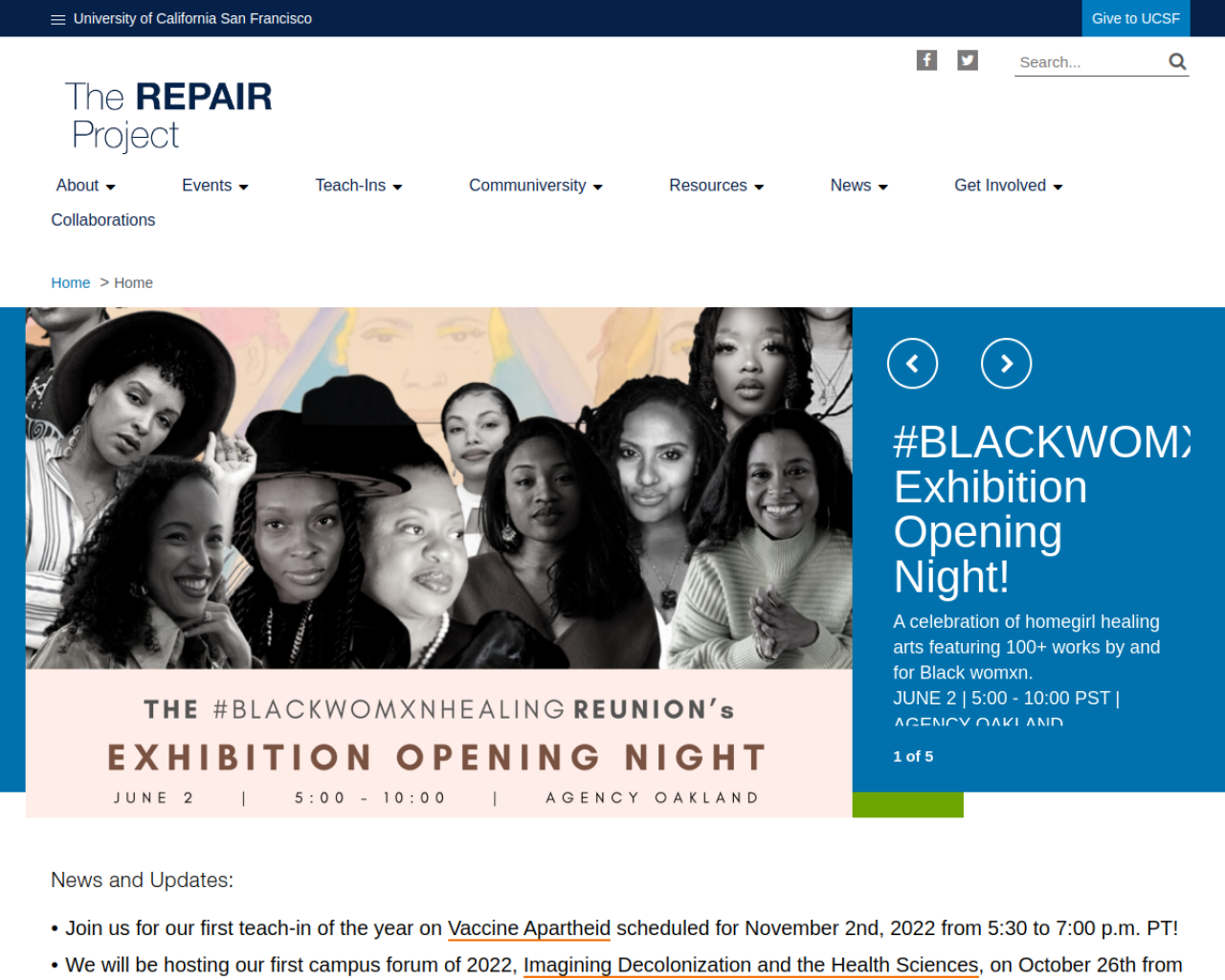Viewport: 1225px width, 980px height.
Task: Expand the Teach-Ins dropdown menu
Action: click(359, 186)
